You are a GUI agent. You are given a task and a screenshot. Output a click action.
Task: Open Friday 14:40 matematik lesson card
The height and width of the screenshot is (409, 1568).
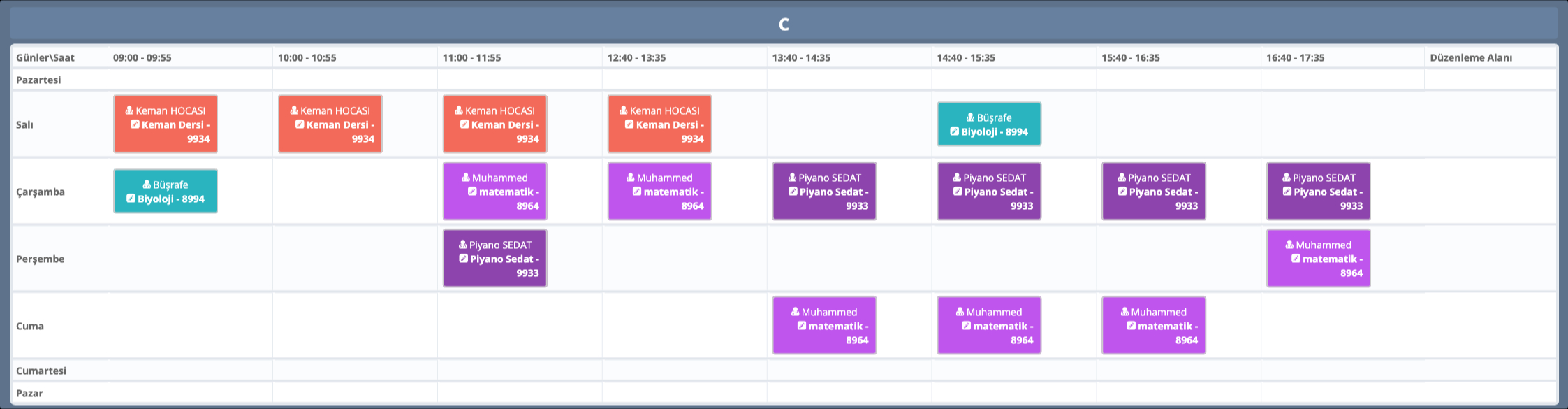click(988, 326)
